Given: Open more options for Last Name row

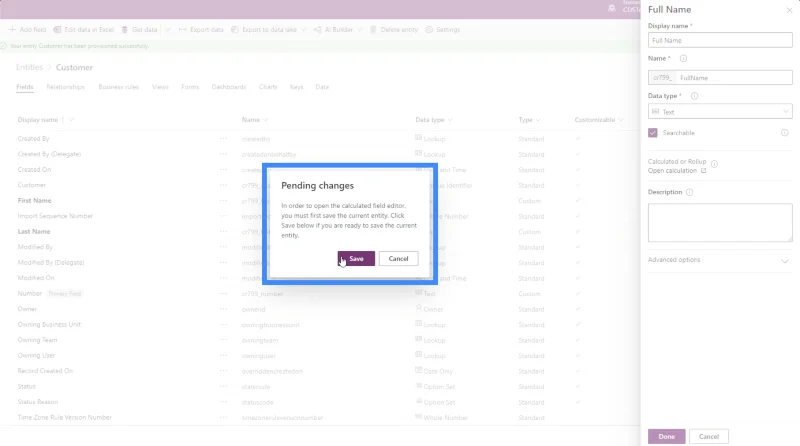Looking at the screenshot, I should coord(223,232).
